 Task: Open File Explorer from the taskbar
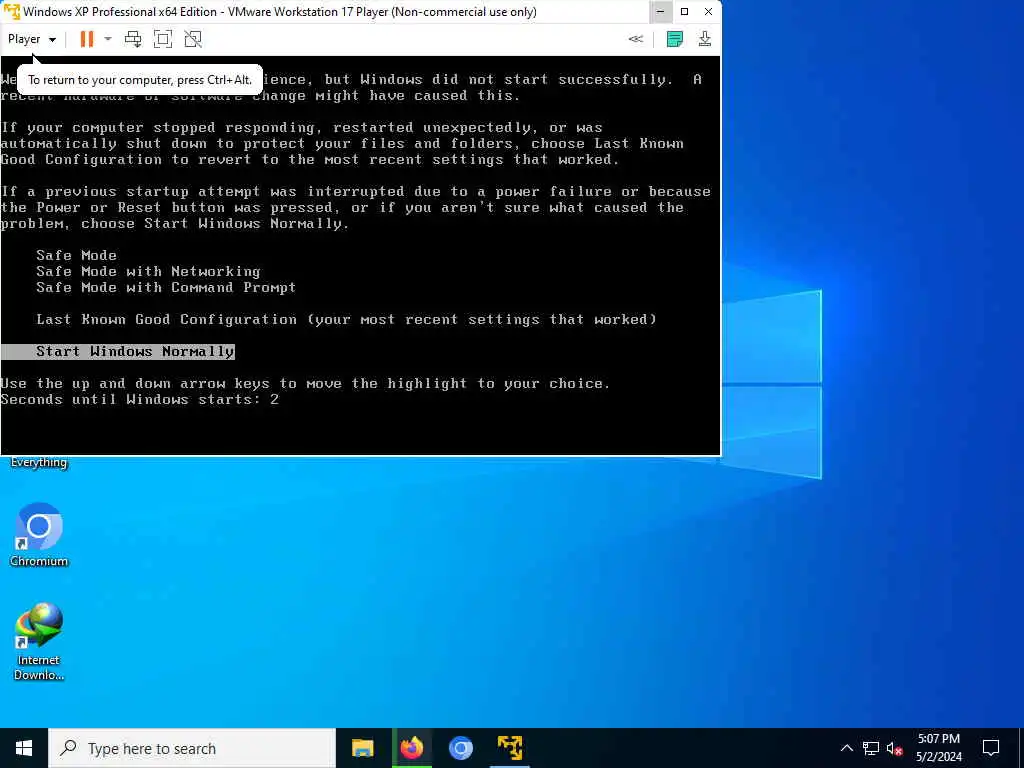[362, 748]
